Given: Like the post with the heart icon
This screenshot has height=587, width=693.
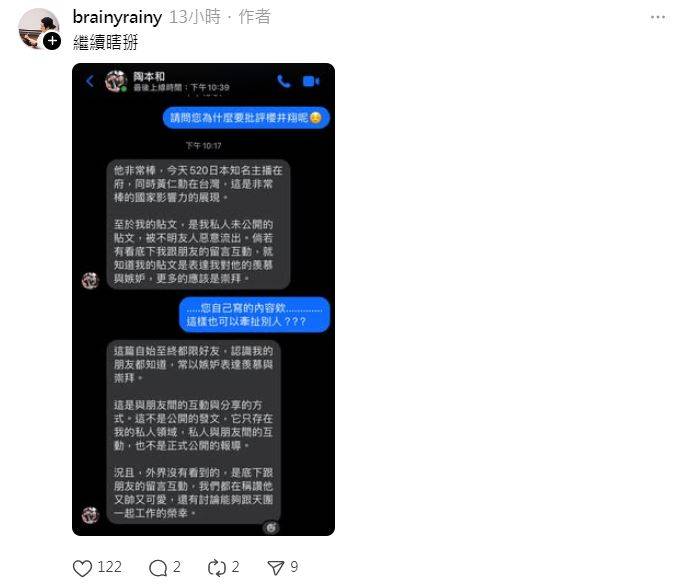Looking at the screenshot, I should 82,568.
